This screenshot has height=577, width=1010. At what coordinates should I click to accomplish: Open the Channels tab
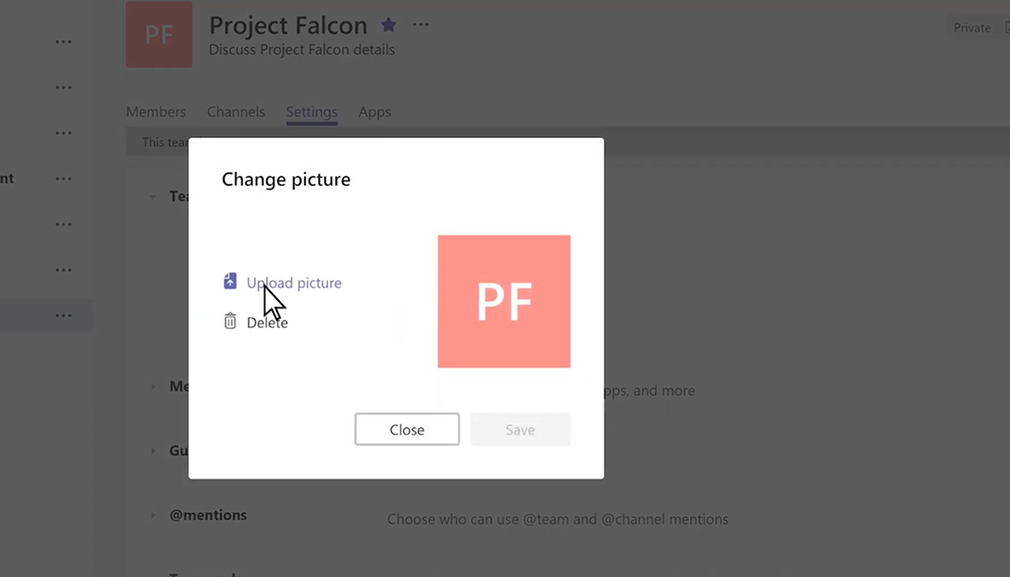236,111
